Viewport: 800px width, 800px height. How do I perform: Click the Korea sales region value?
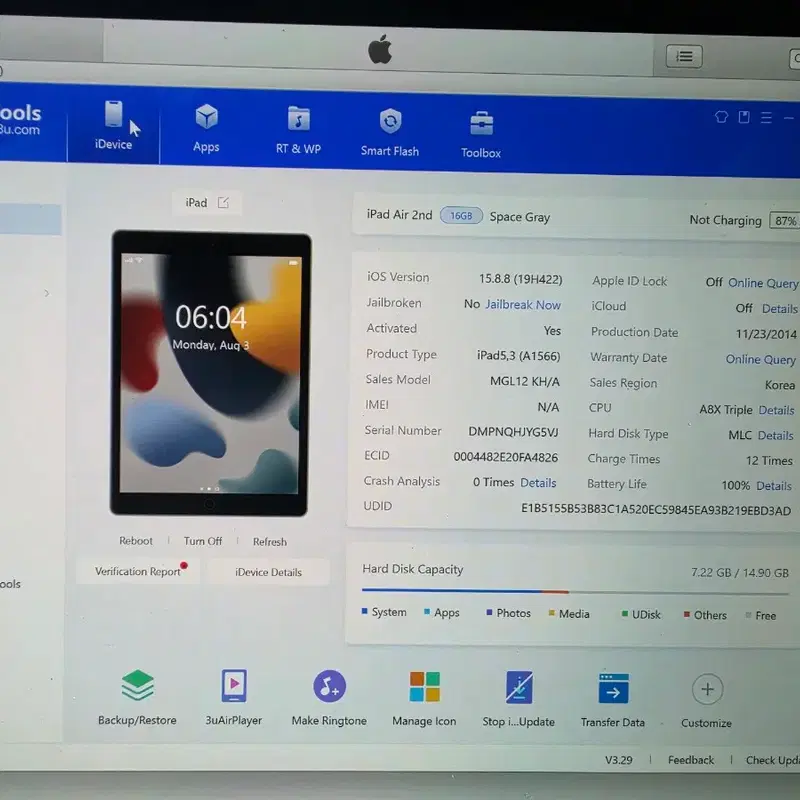[780, 385]
